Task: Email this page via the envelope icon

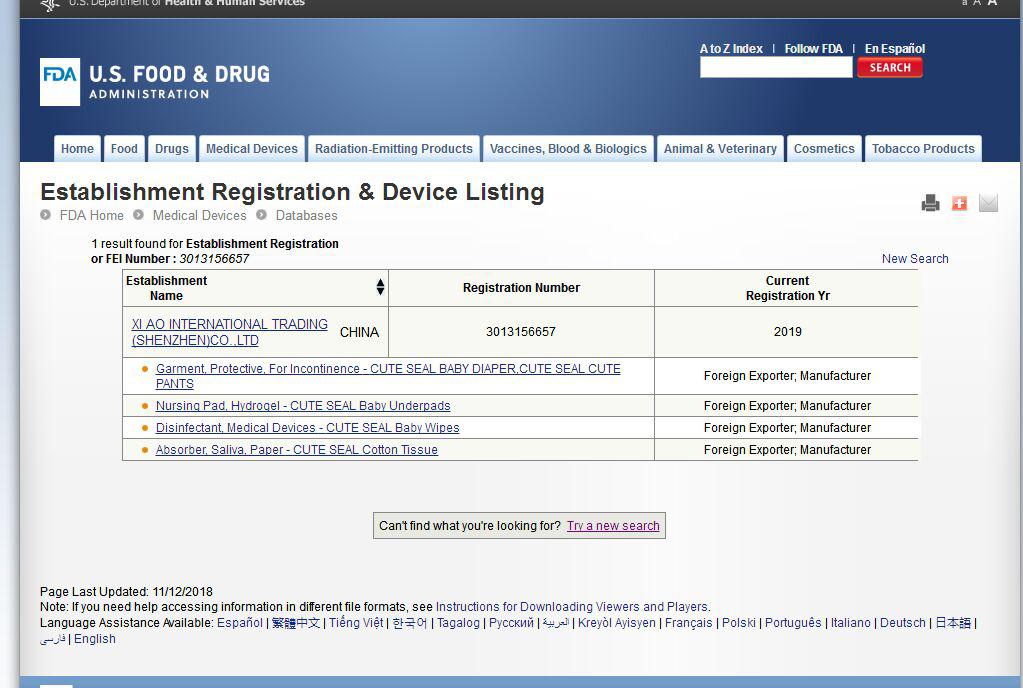Action: tap(988, 203)
